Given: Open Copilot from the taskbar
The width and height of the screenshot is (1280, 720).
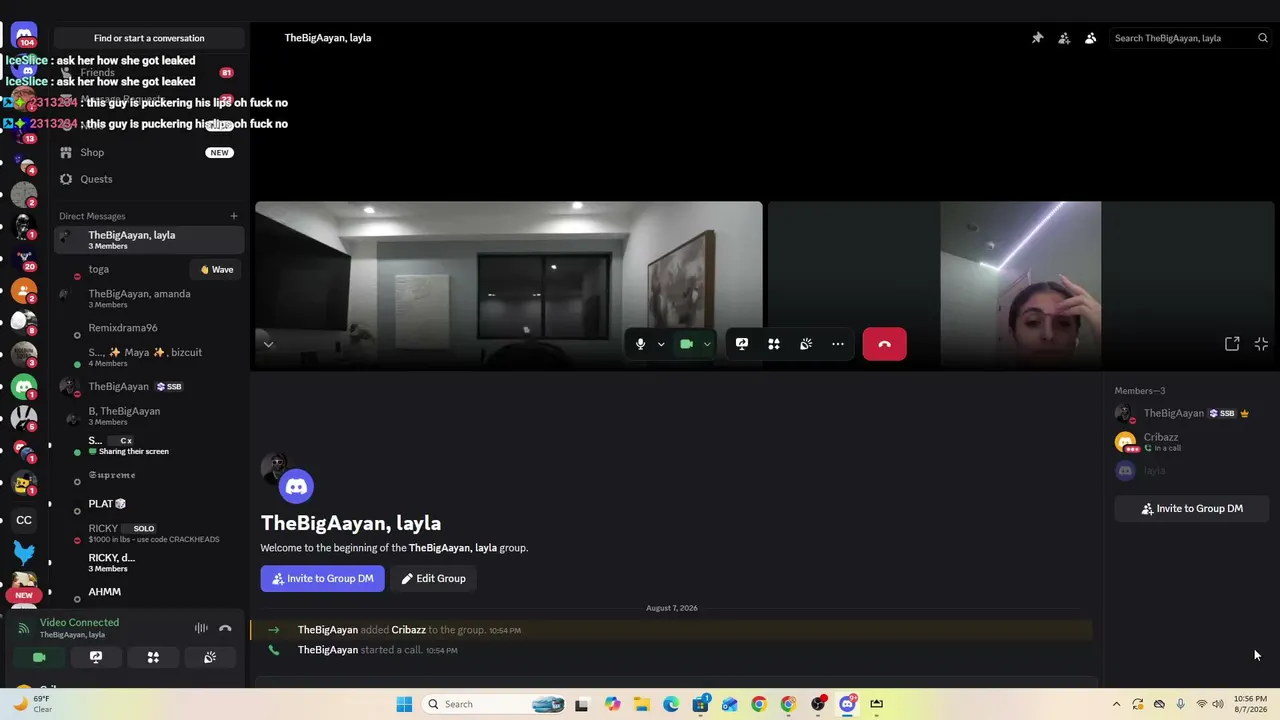Looking at the screenshot, I should pos(612,704).
